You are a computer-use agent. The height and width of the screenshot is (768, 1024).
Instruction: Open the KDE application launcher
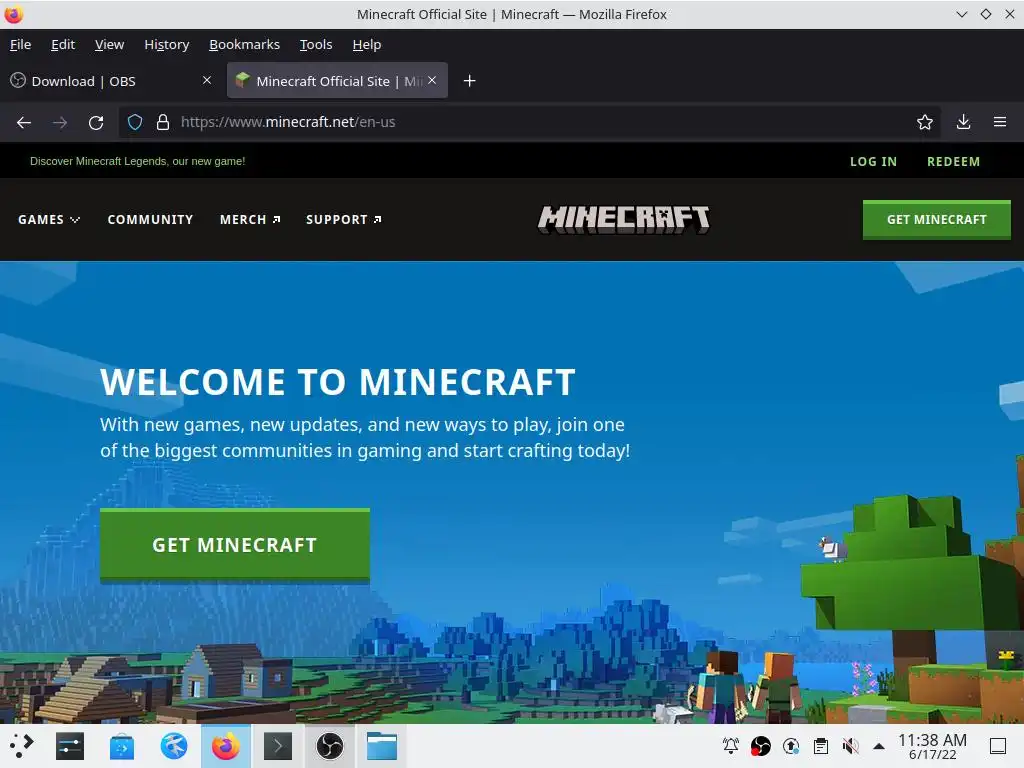pos(22,746)
